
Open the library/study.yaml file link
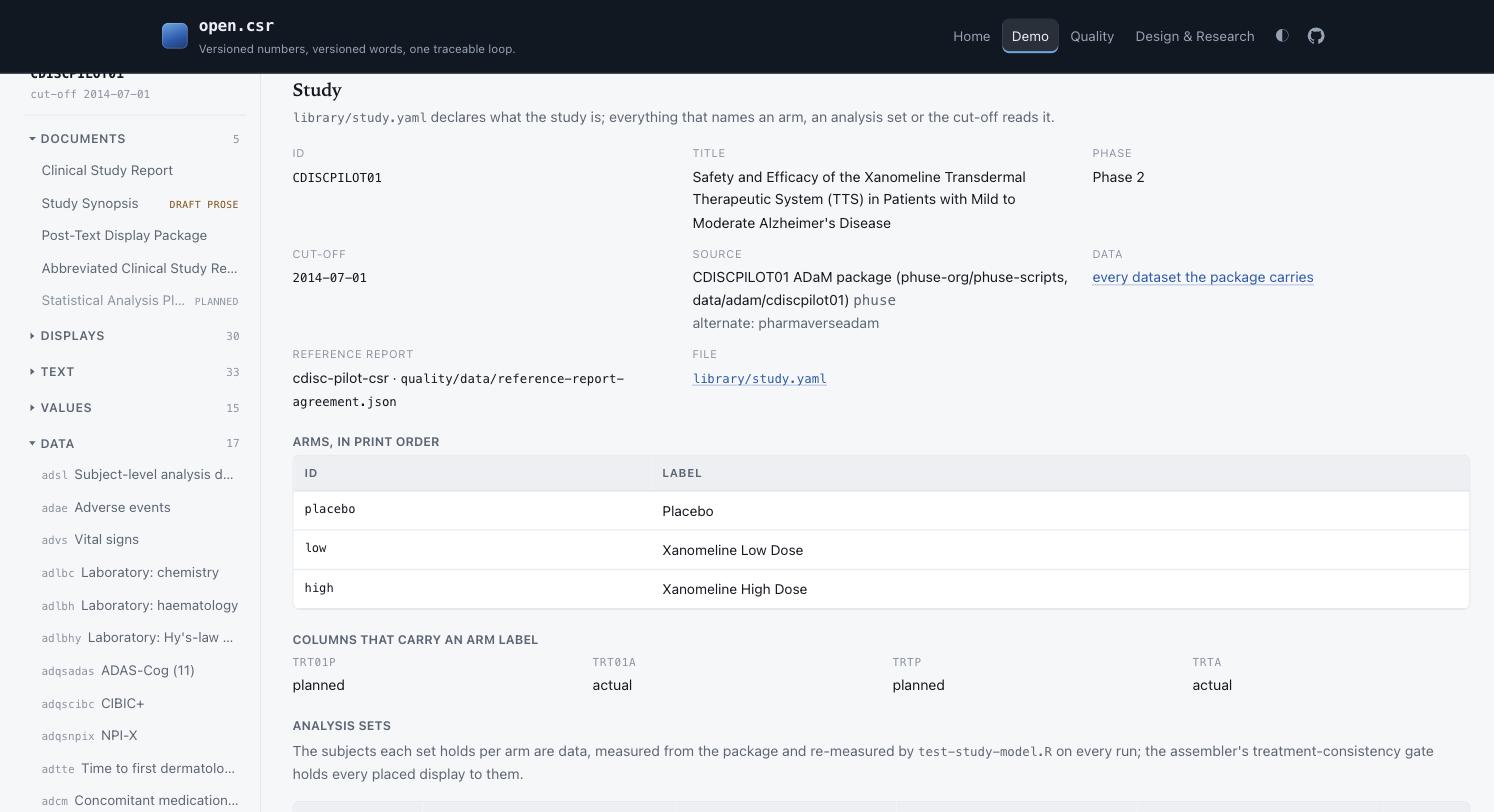(x=759, y=379)
